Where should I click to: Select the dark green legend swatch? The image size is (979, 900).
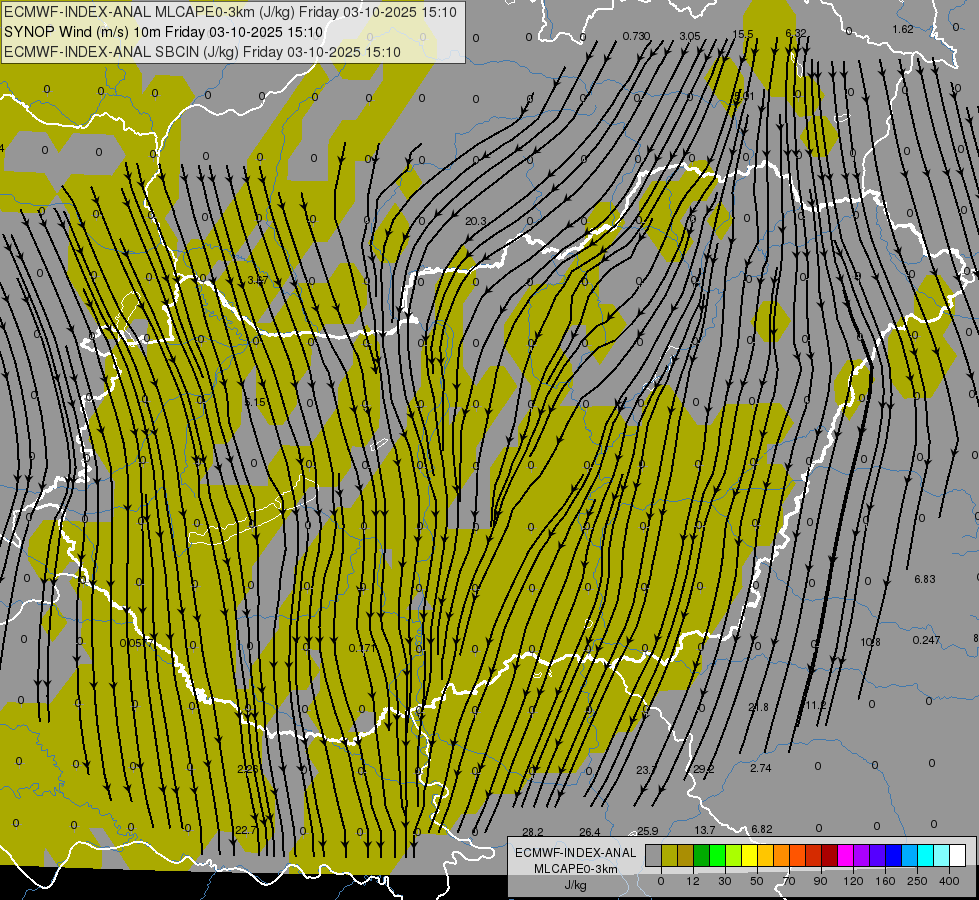pyautogui.click(x=702, y=855)
